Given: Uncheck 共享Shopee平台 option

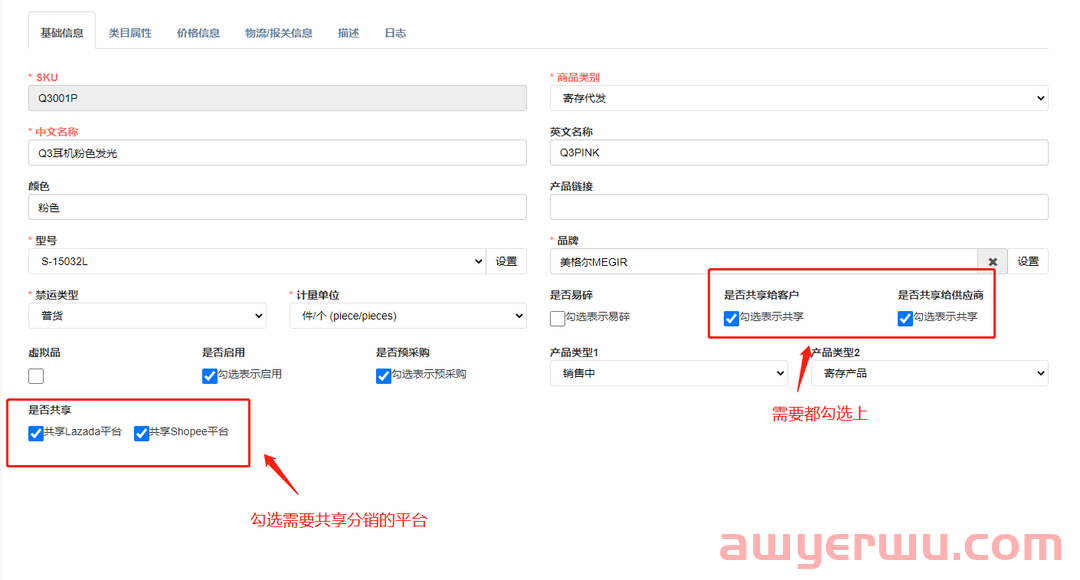Looking at the screenshot, I should (142, 433).
